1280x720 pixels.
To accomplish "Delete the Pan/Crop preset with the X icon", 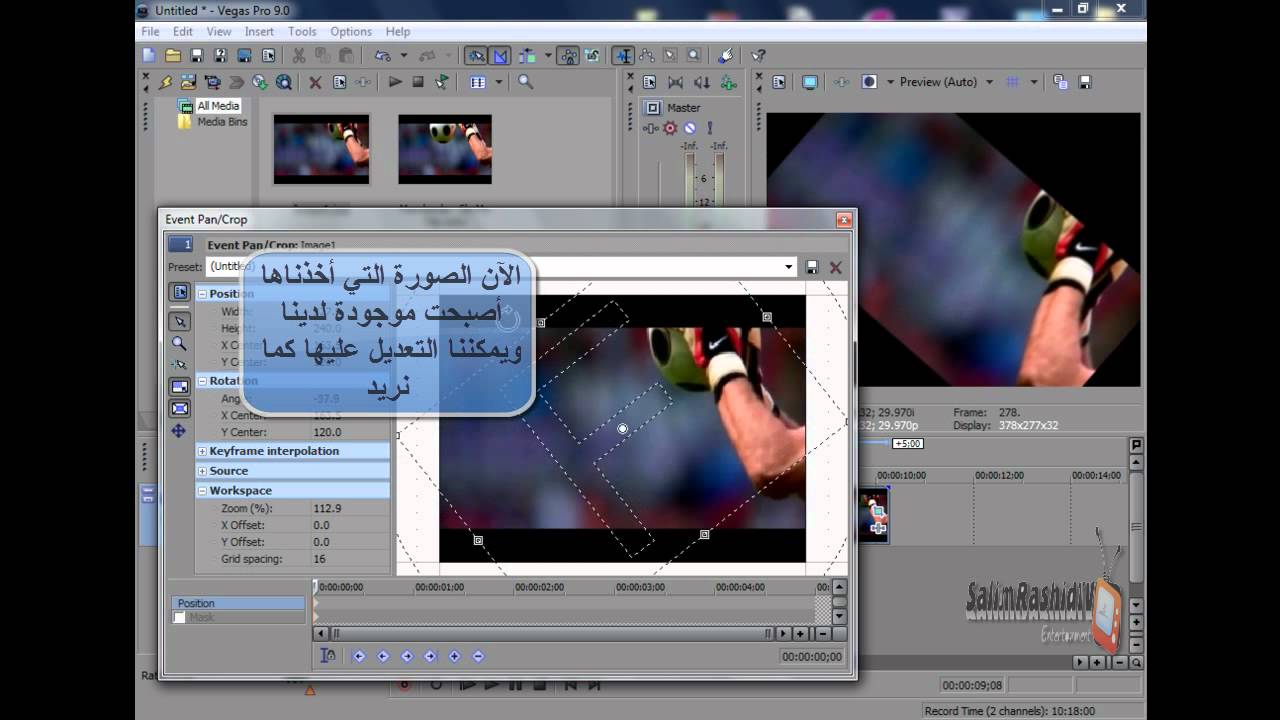I will 836,267.
